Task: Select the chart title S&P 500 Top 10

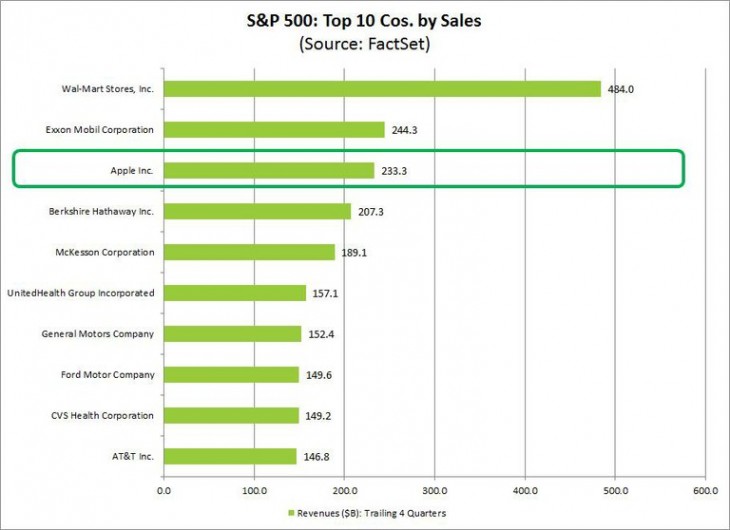Action: [x=365, y=19]
